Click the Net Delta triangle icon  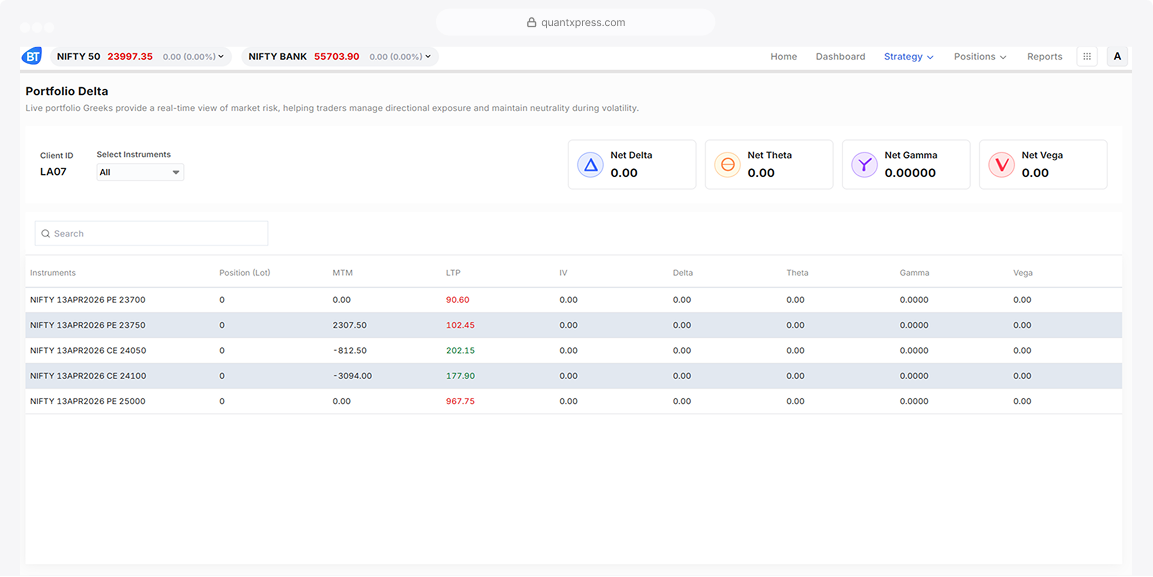590,165
